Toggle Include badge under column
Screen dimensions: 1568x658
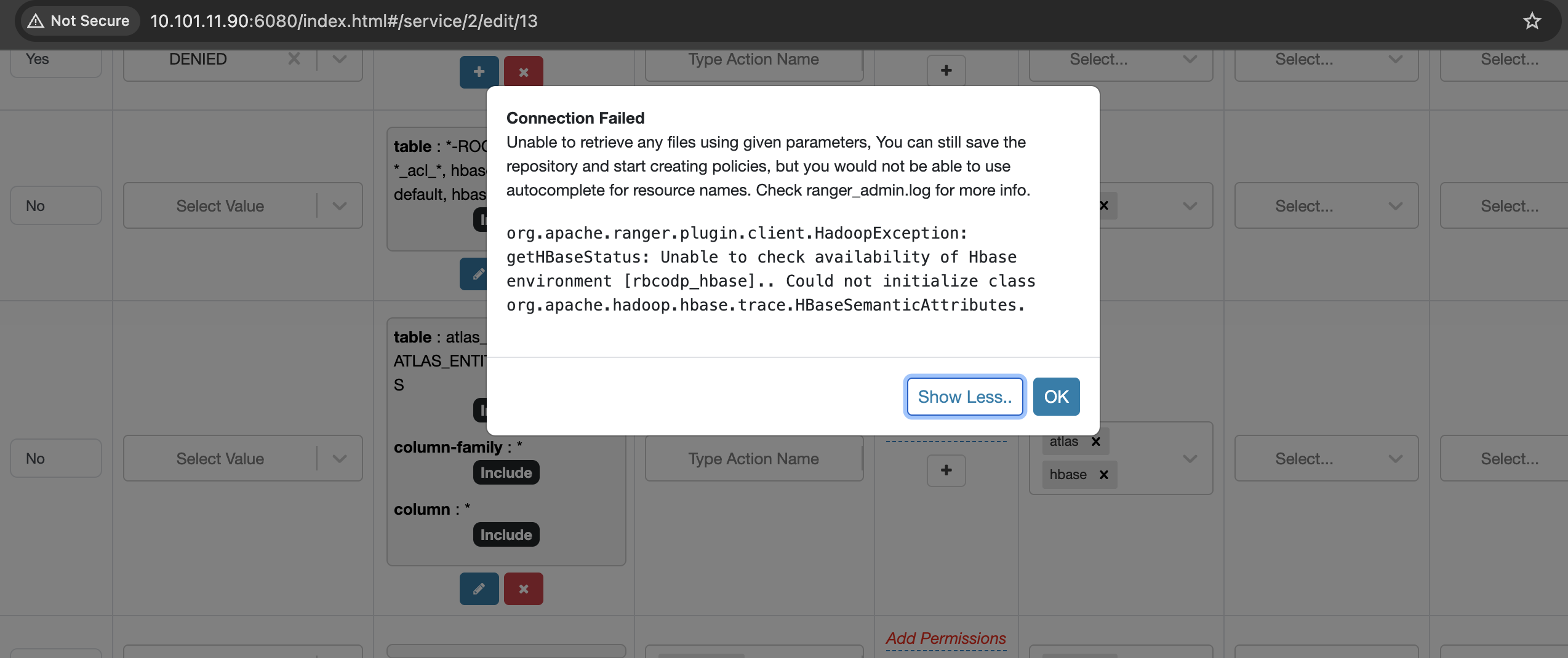coord(506,534)
